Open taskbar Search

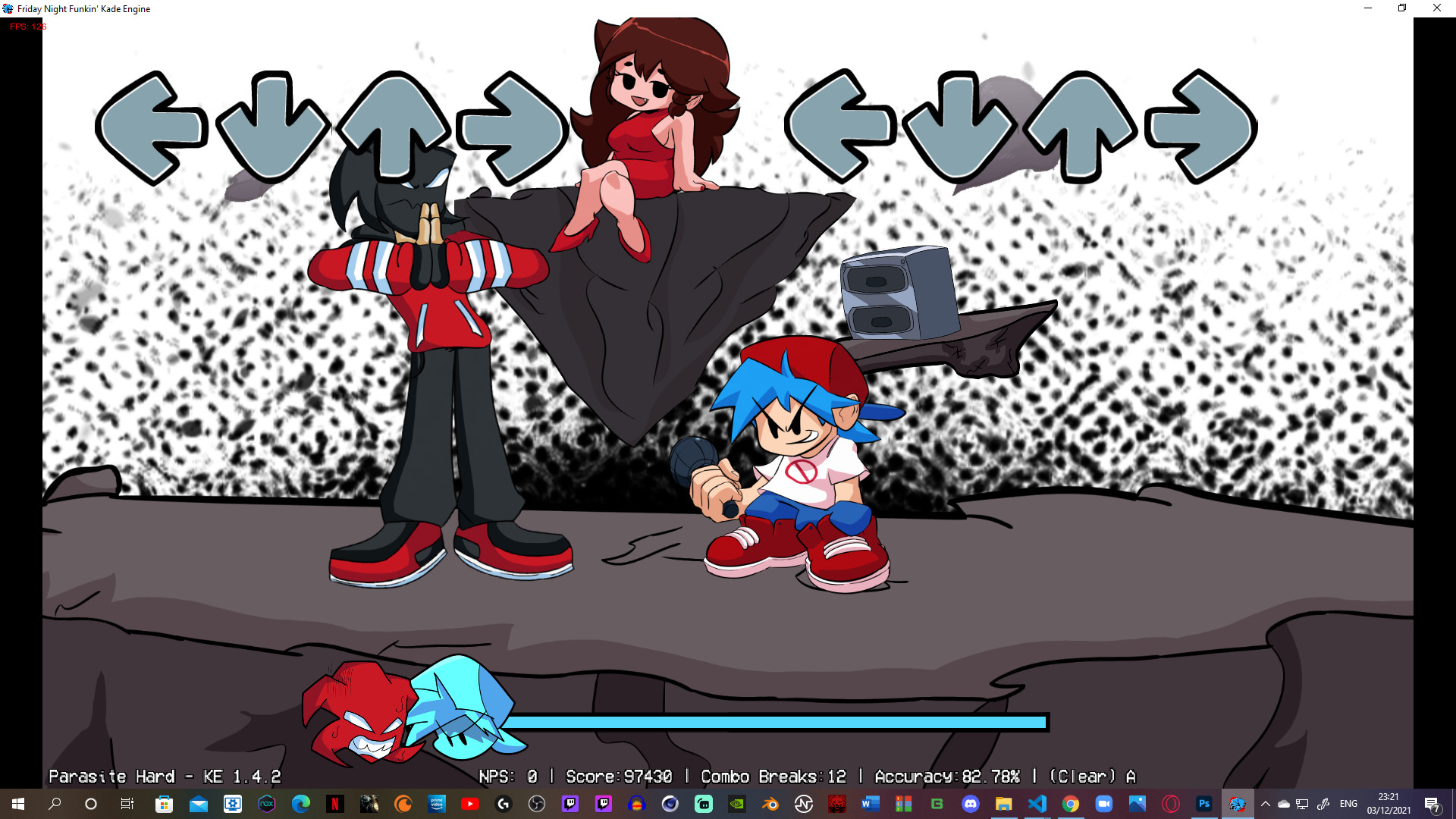[x=55, y=804]
